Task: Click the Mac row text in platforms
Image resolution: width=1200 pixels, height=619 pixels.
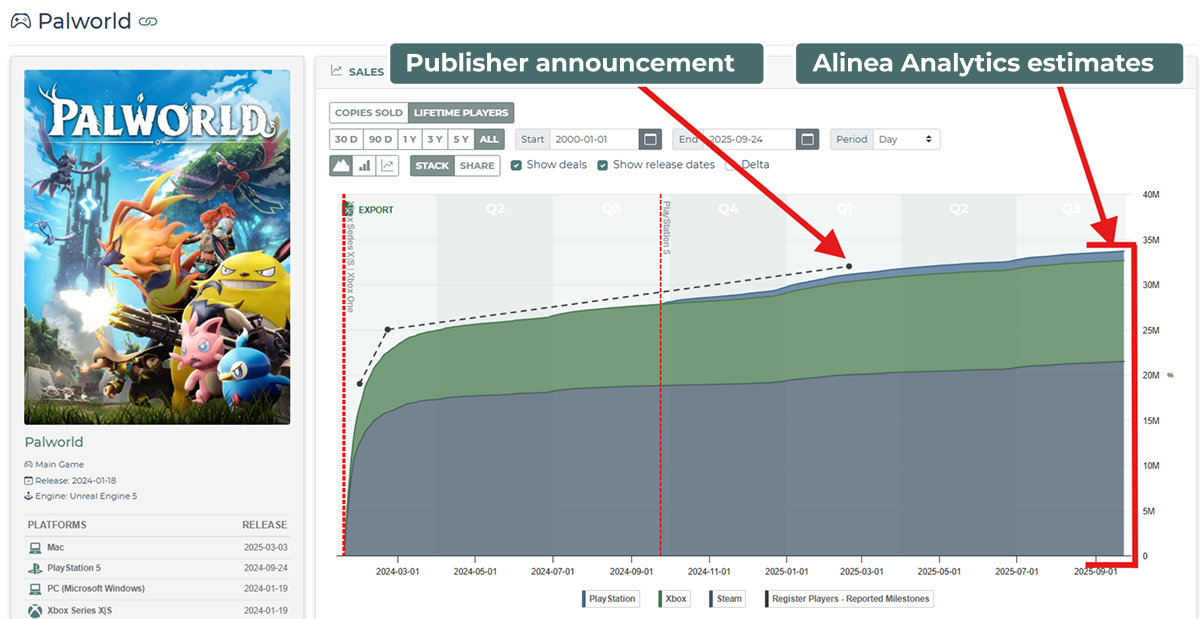Action: pos(56,548)
